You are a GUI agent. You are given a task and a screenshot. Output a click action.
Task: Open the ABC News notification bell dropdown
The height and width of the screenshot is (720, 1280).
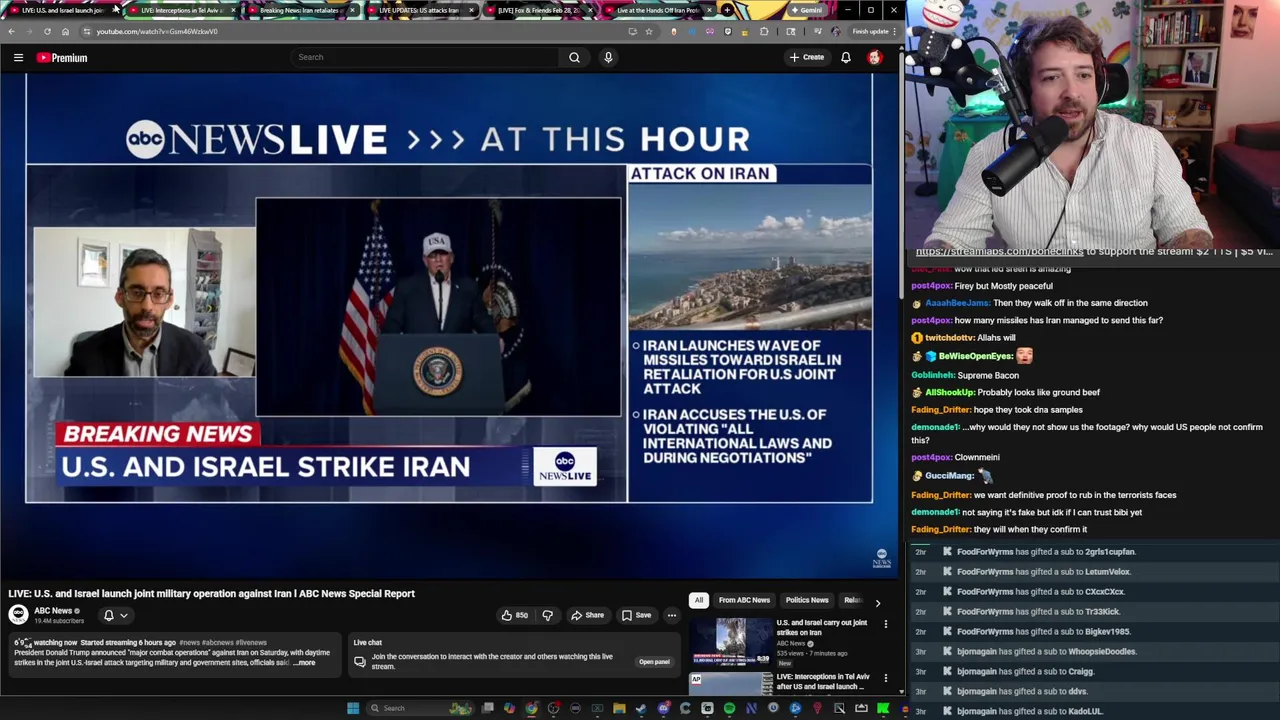(116, 615)
